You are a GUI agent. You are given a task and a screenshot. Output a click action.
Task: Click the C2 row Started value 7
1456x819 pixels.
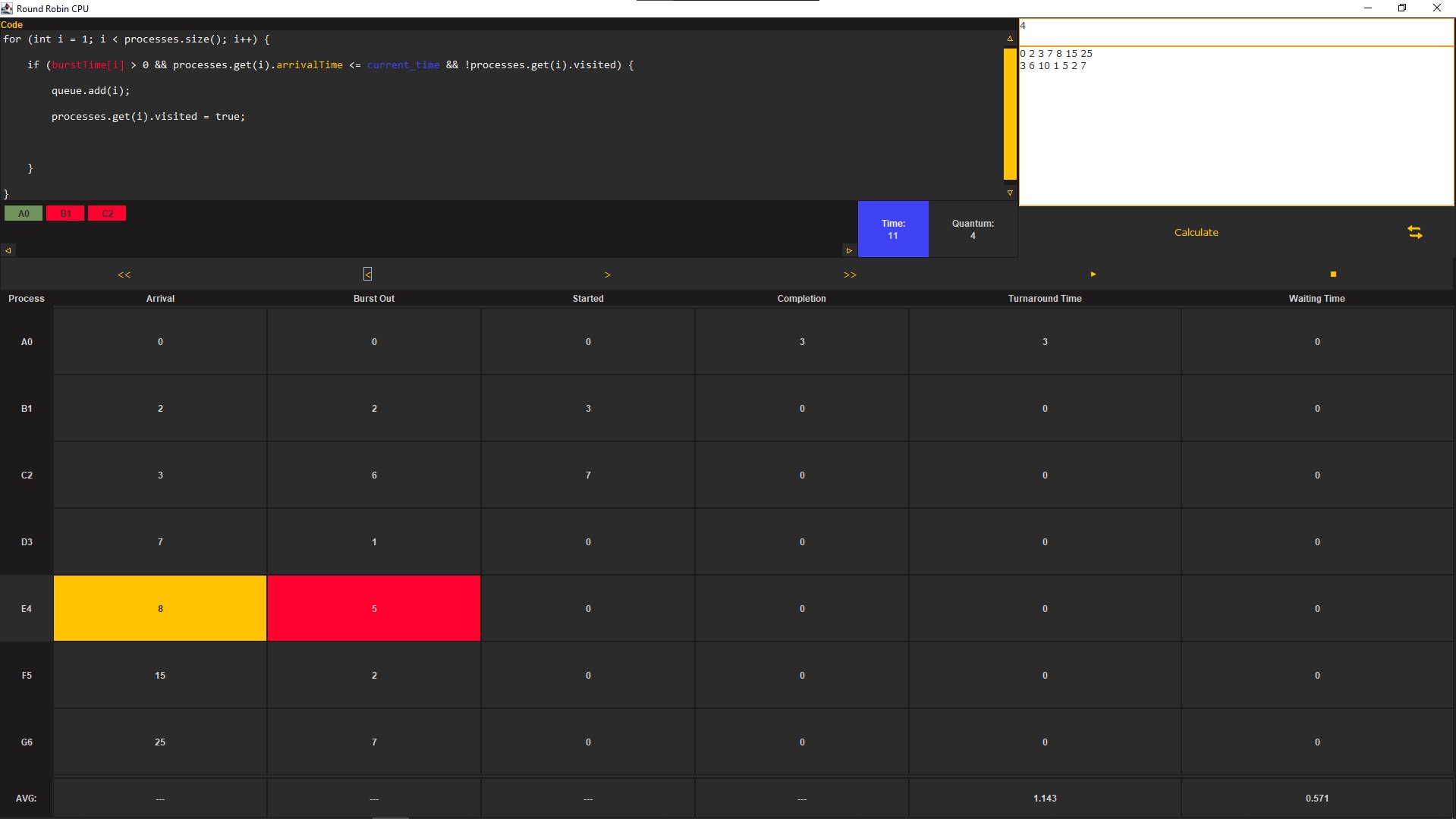point(588,475)
